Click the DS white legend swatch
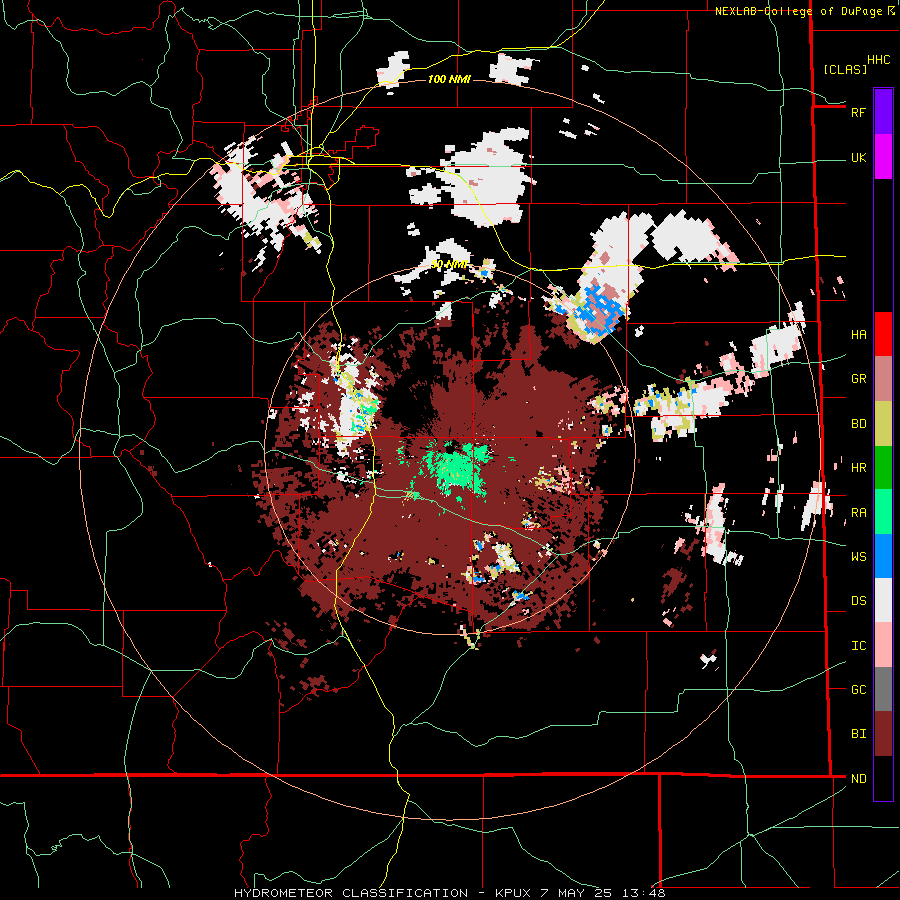 coord(883,600)
